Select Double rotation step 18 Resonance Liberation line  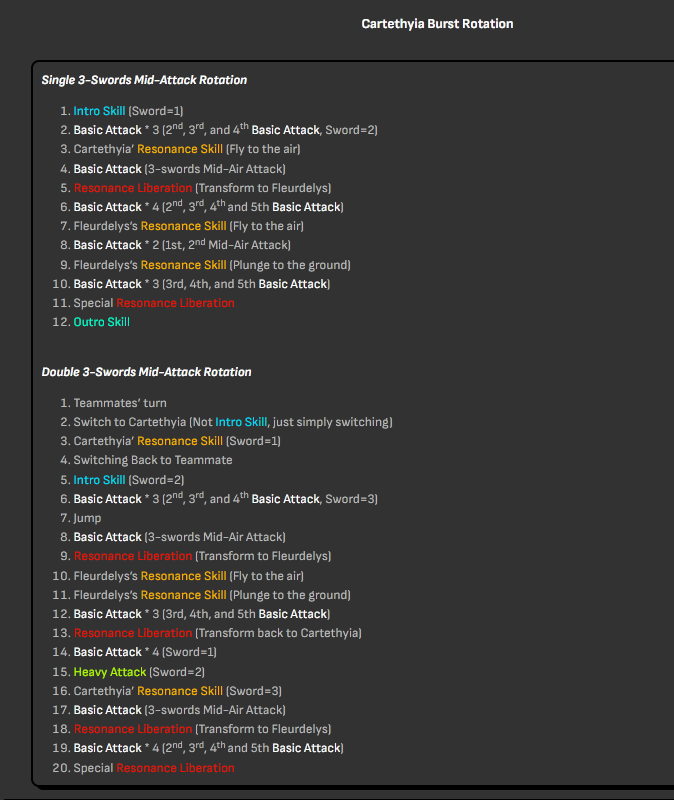click(x=203, y=729)
